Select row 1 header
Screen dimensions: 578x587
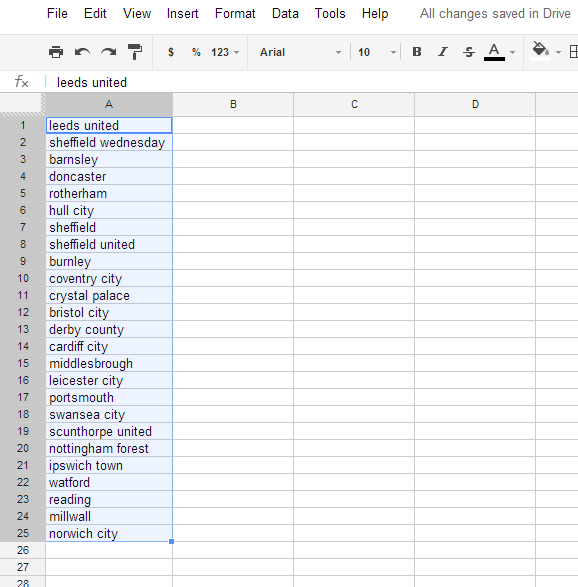click(x=22, y=125)
